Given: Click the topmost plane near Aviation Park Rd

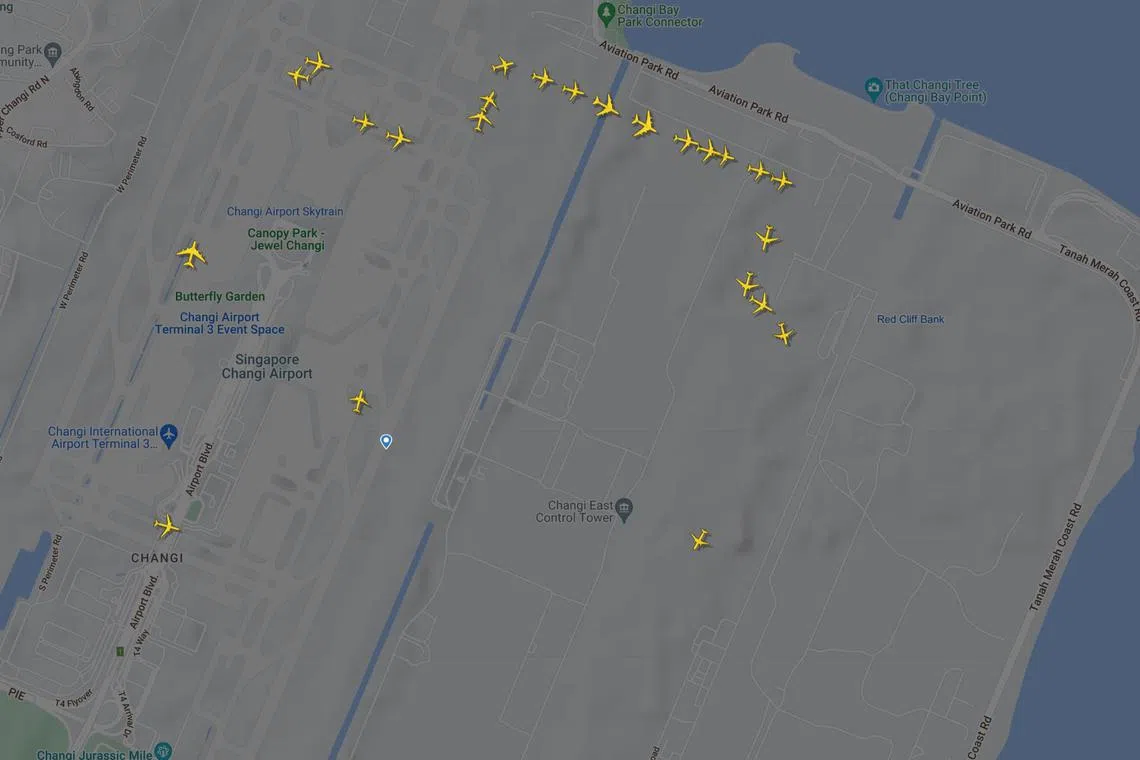Looking at the screenshot, I should coord(502,66).
